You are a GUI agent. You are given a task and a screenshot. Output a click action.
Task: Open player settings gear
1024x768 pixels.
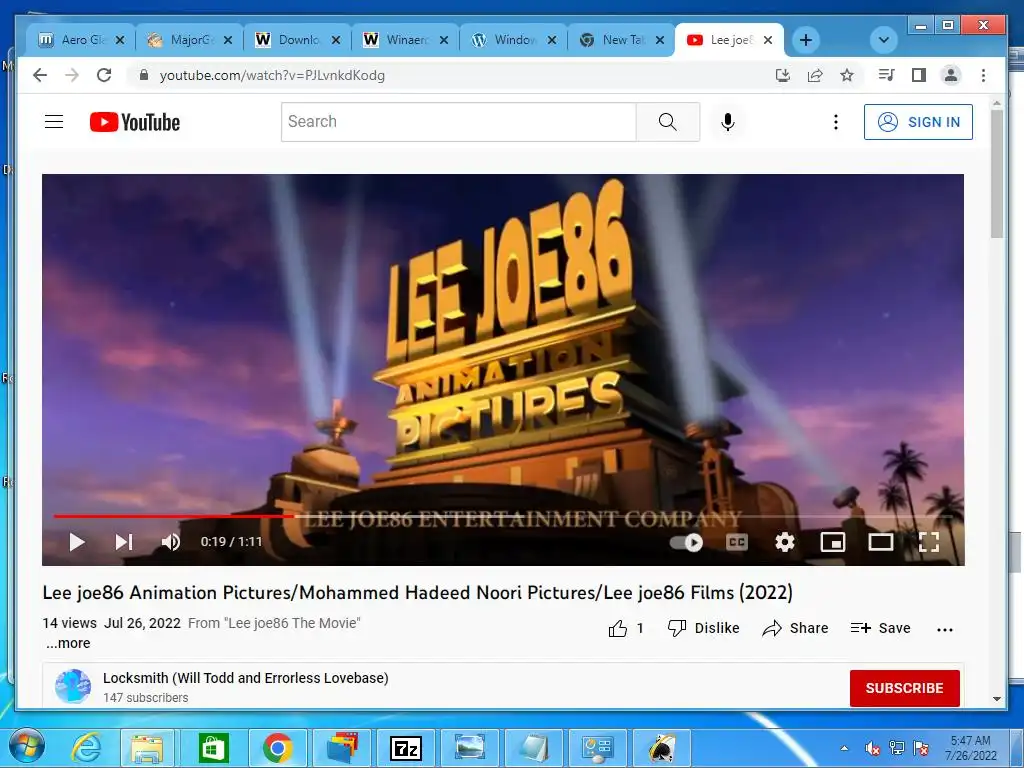tap(784, 542)
